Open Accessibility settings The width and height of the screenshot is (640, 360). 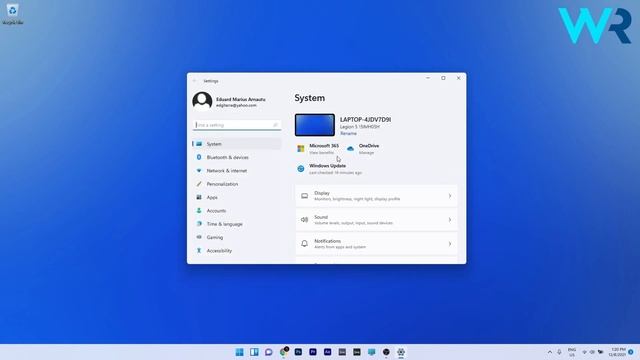237,251
